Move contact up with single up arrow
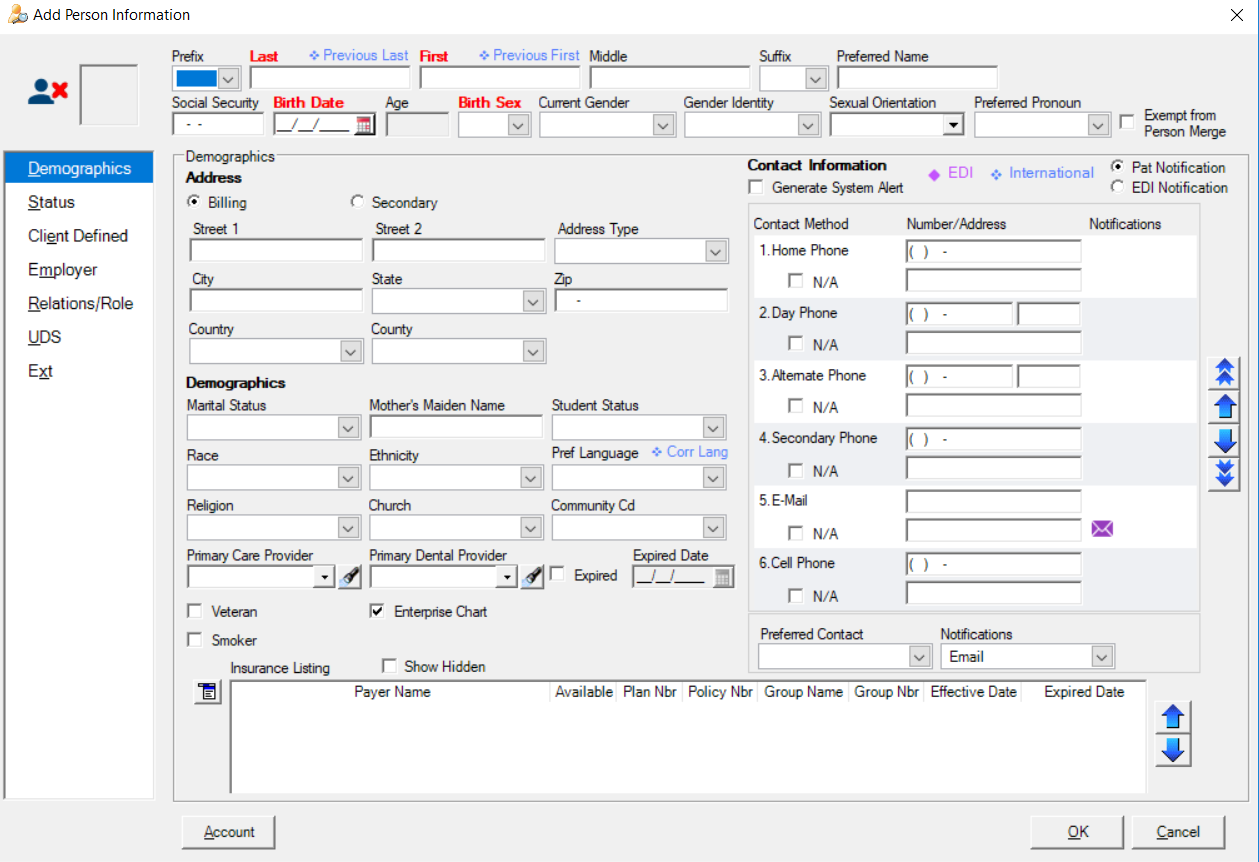This screenshot has width=1259, height=862. (x=1224, y=406)
